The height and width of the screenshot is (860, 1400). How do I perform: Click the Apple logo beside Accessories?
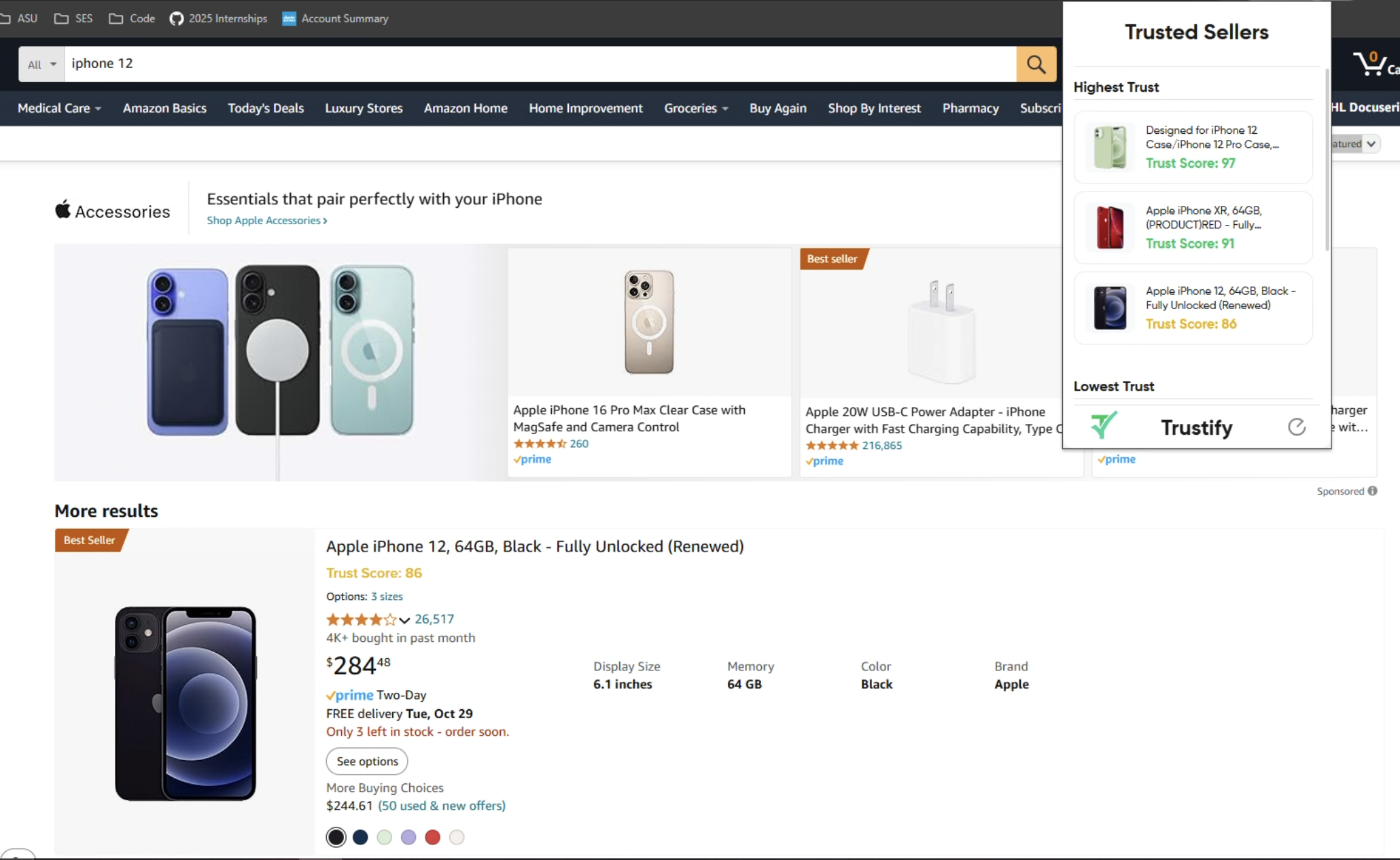click(x=63, y=209)
